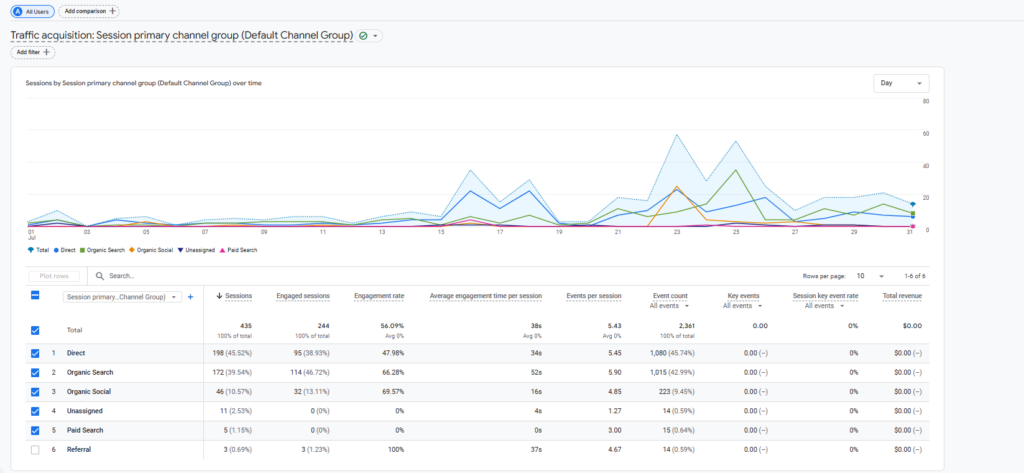
Task: Uncheck the Direct row checkbox
Action: click(x=36, y=353)
